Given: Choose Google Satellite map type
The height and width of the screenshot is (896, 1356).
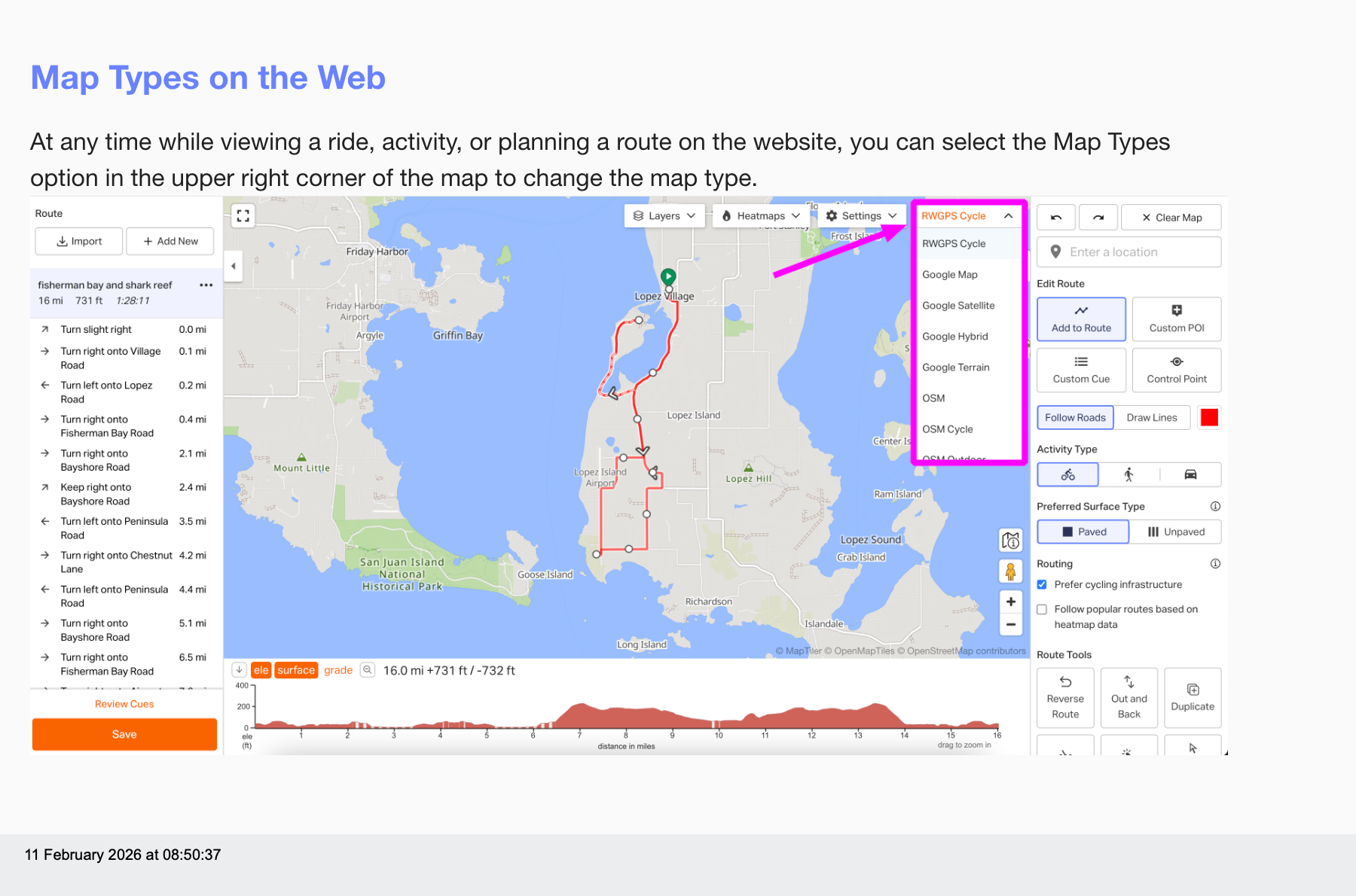Looking at the screenshot, I should 958,306.
